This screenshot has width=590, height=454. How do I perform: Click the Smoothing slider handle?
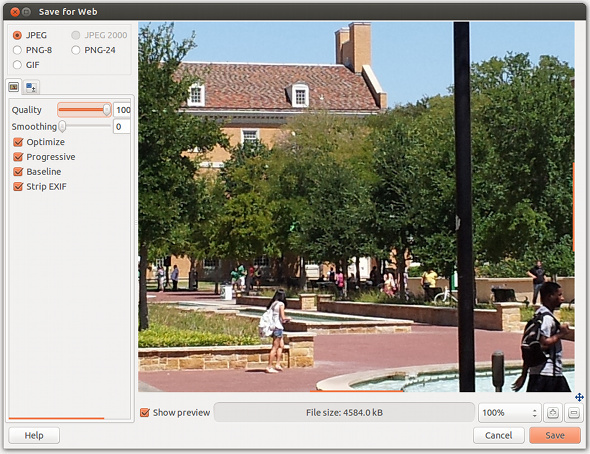(62, 126)
